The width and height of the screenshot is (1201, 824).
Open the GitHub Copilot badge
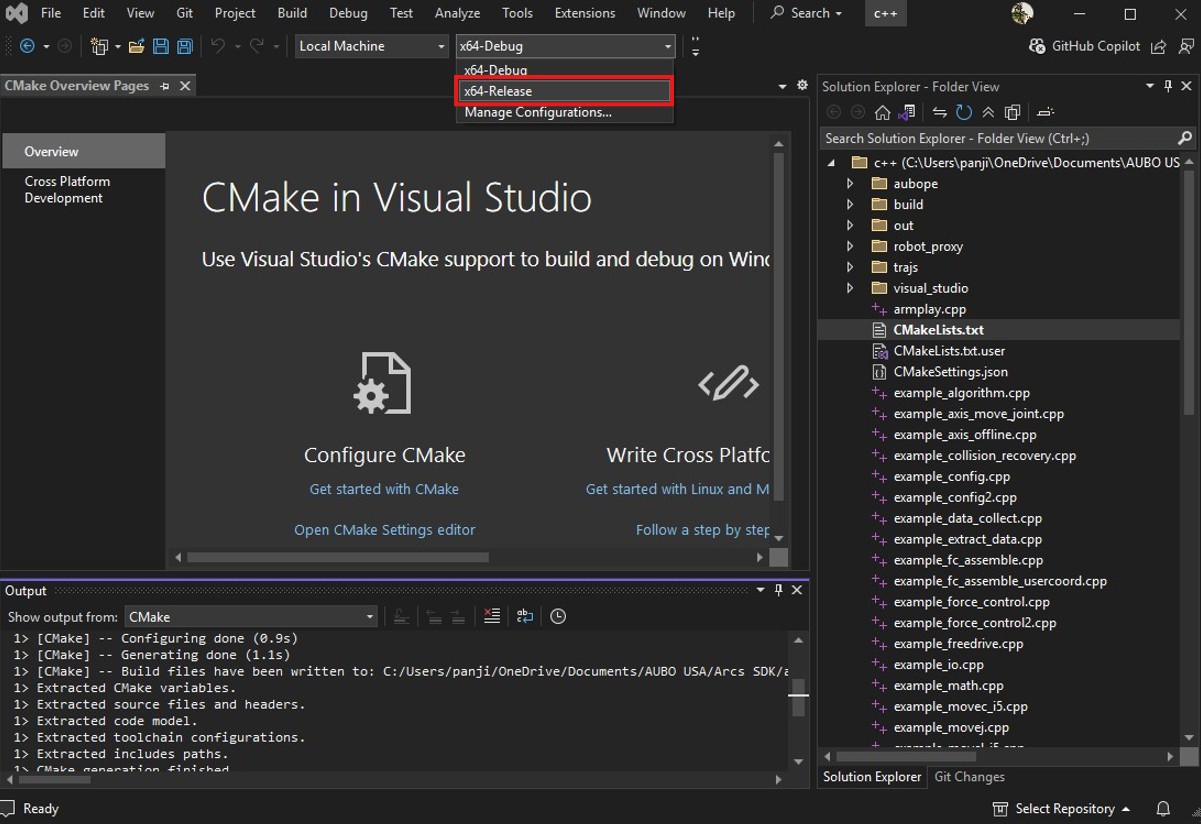[x=1084, y=46]
